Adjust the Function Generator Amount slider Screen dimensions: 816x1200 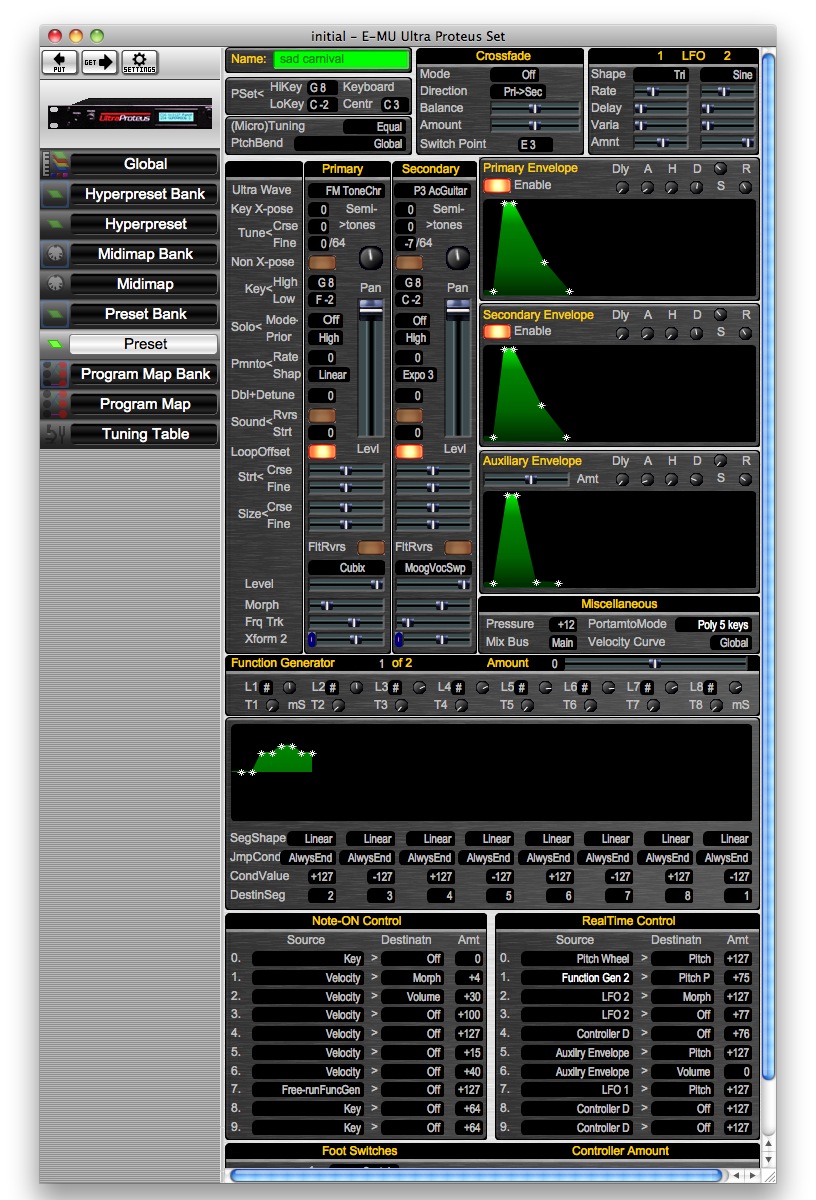pos(655,663)
